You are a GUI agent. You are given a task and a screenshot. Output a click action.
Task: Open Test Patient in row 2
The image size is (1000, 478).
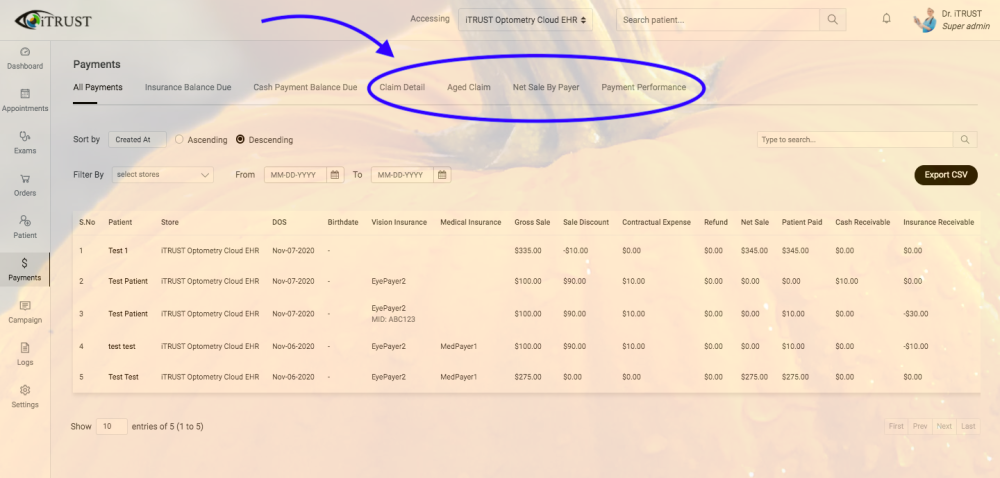point(128,281)
